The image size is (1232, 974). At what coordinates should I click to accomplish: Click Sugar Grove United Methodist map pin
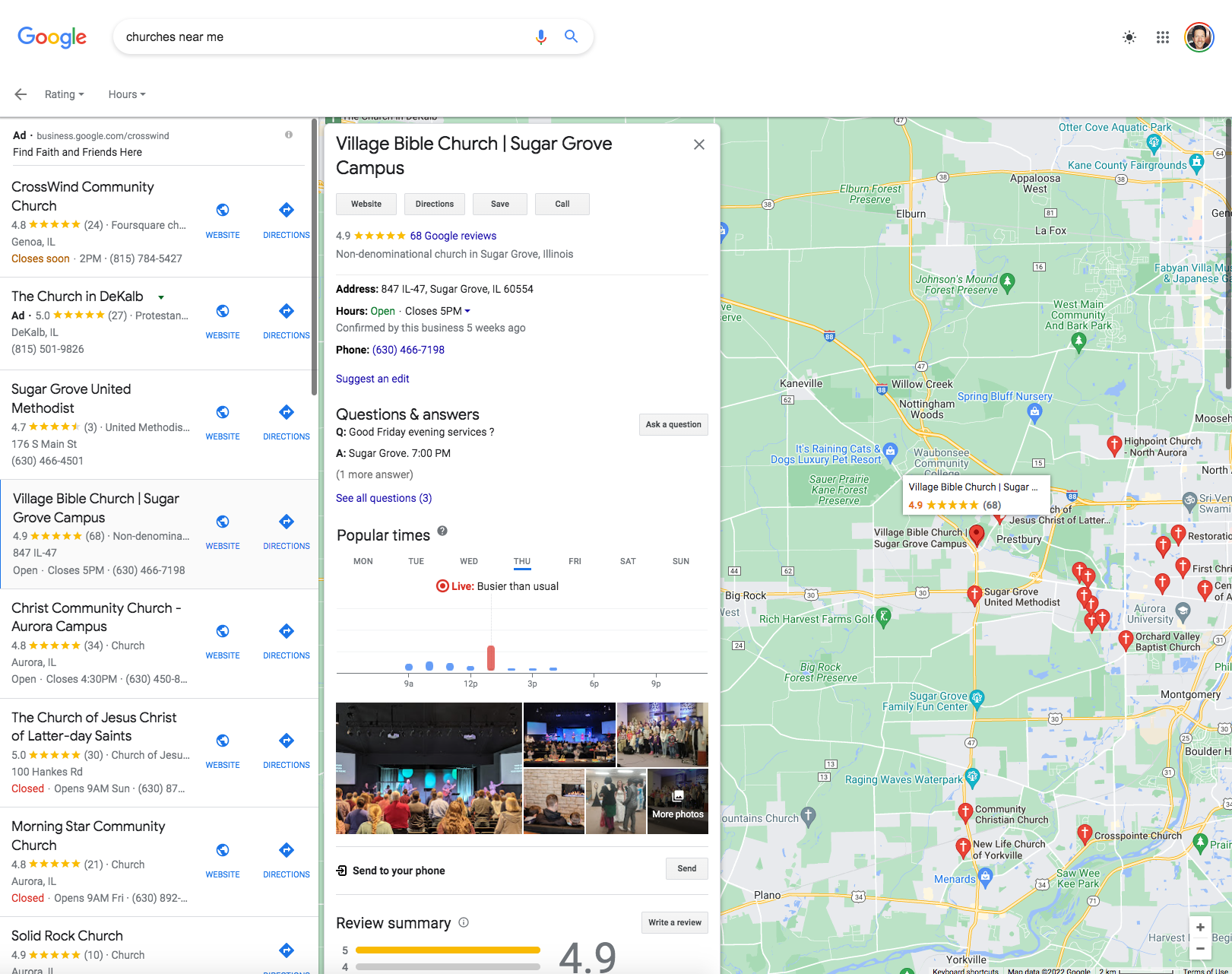click(x=974, y=595)
